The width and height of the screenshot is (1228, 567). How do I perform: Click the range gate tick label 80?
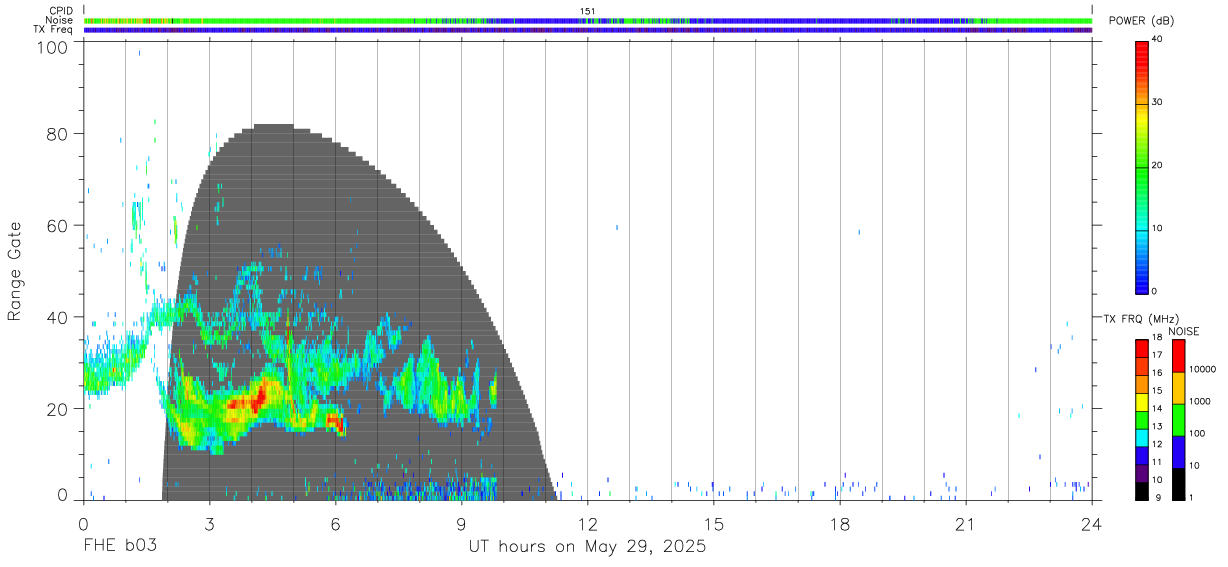58,134
